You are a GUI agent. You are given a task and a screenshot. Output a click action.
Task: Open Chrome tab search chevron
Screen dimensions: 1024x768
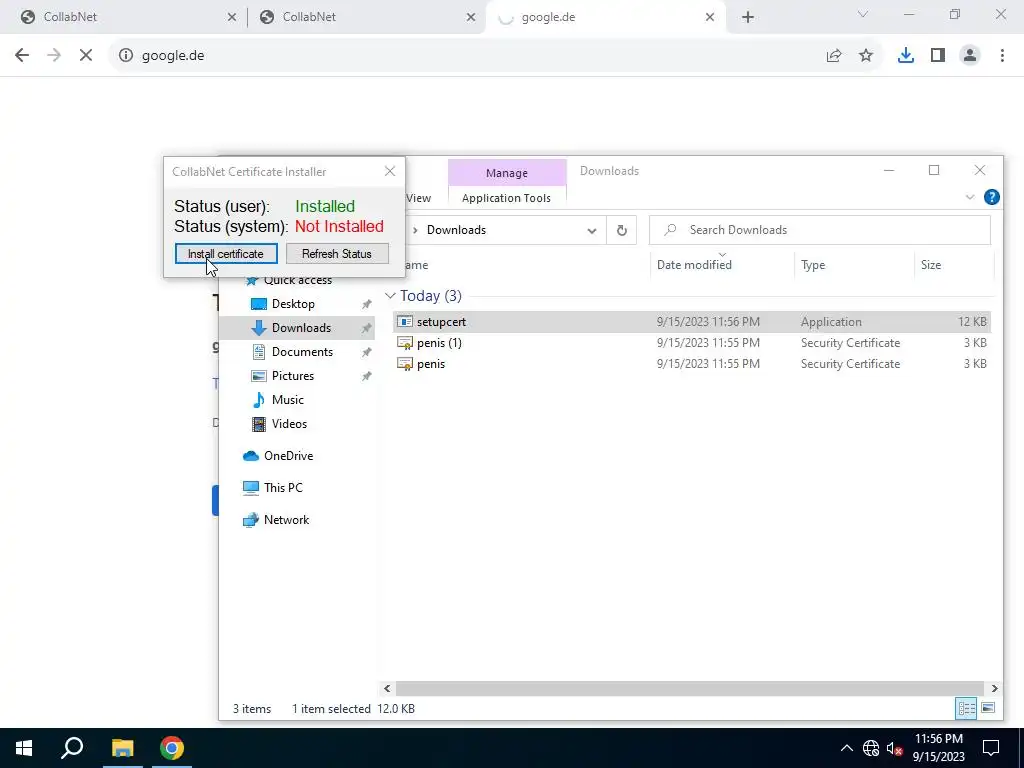pos(863,14)
